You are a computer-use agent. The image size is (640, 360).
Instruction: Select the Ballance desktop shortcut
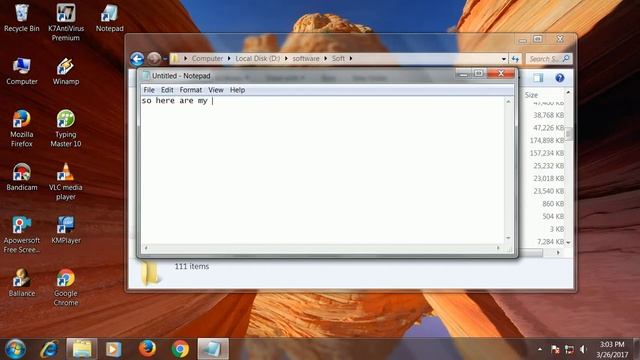point(22,282)
